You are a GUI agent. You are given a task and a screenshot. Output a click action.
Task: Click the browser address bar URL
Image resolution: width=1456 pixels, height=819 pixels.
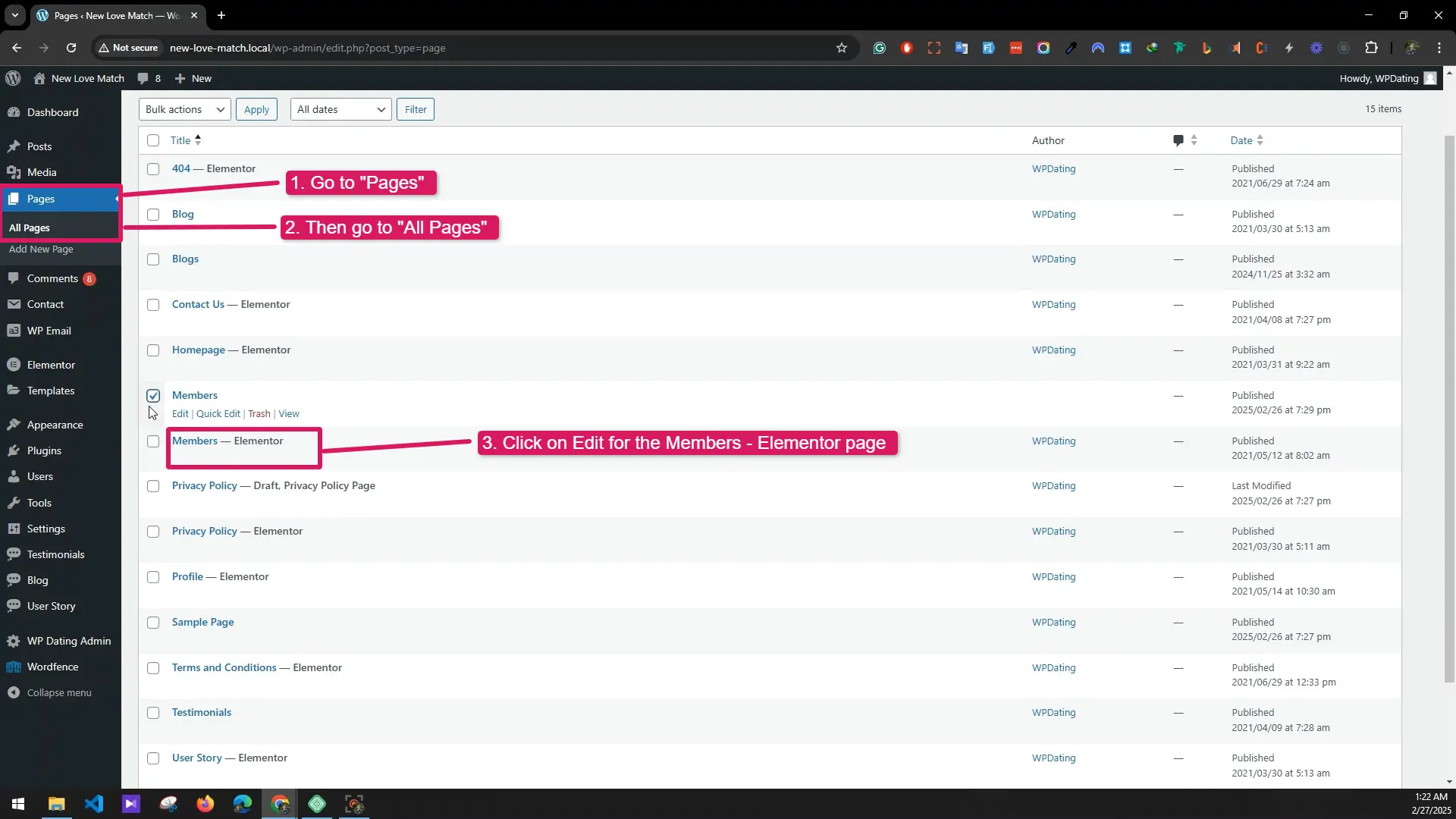tap(308, 48)
